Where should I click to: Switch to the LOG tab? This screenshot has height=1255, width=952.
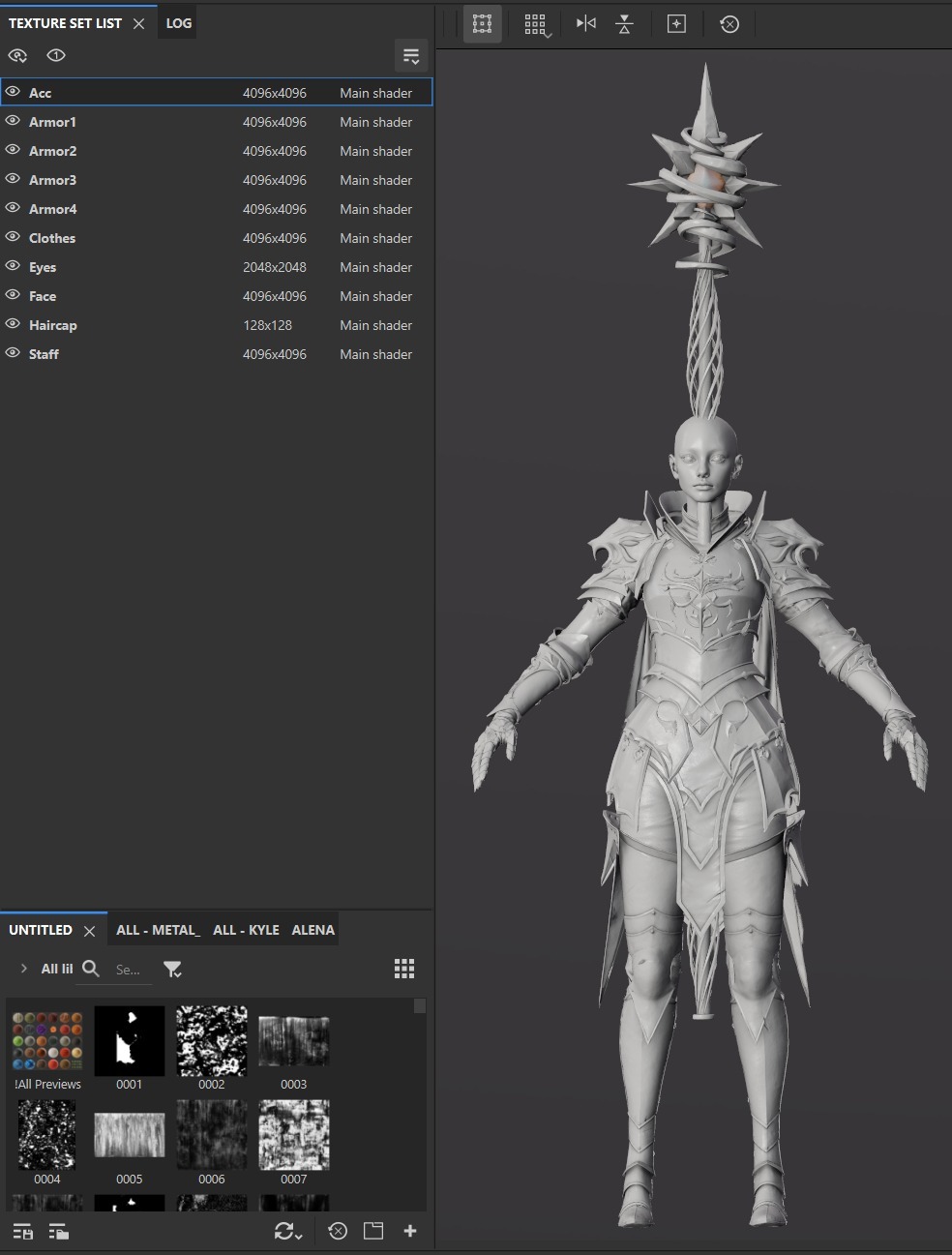179,23
